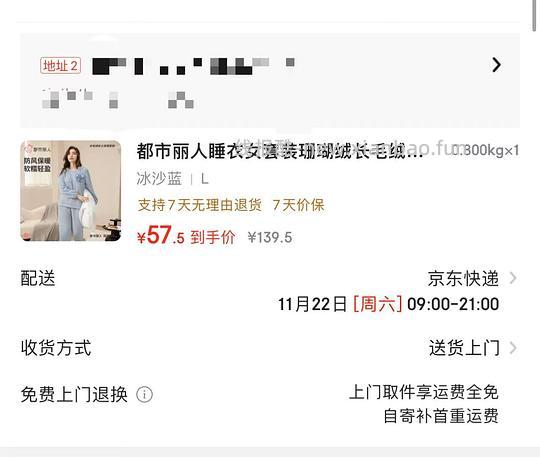Select the 京东快递 delivery method

pyautogui.click(x=463, y=278)
